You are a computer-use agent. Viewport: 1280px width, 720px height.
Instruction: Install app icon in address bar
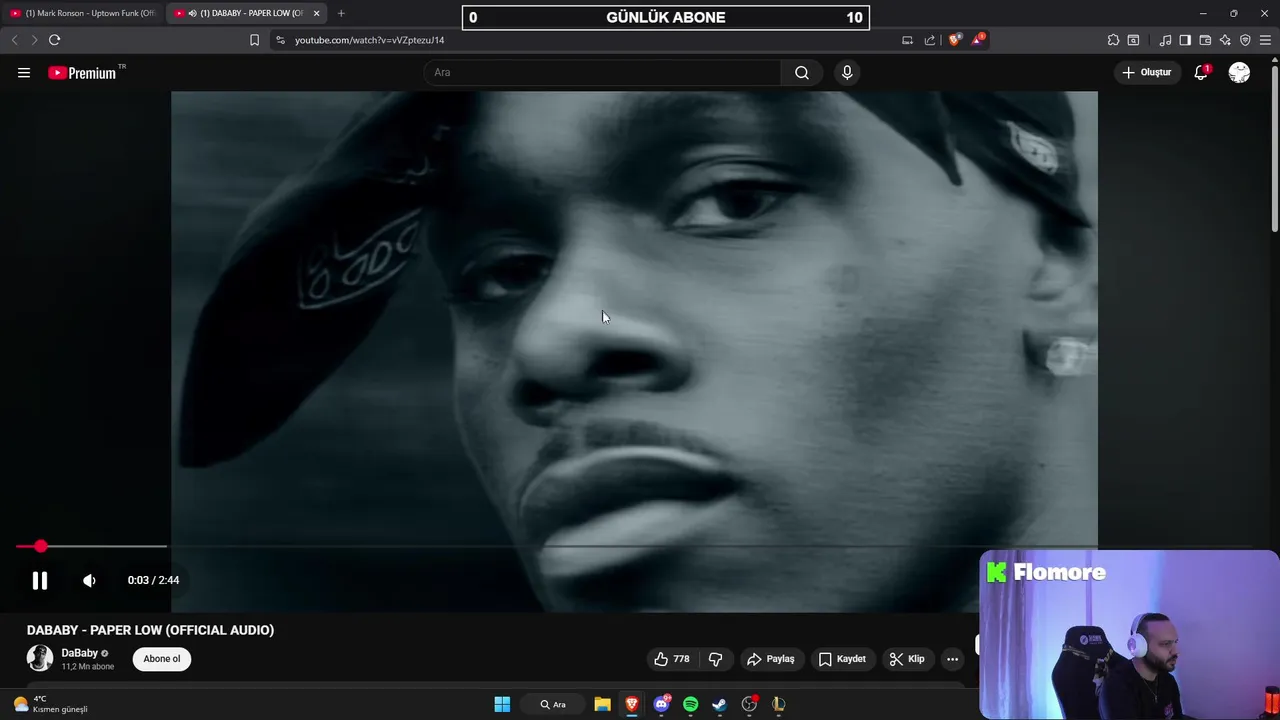907,40
